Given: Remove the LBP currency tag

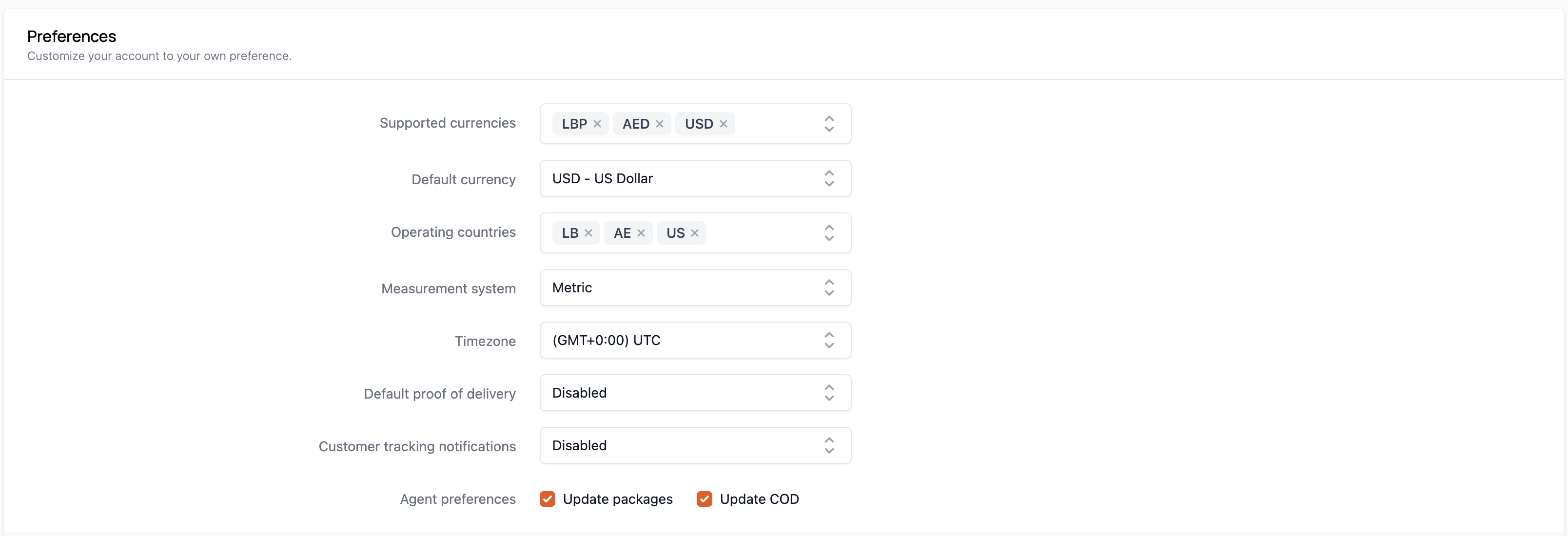Looking at the screenshot, I should (x=597, y=124).
